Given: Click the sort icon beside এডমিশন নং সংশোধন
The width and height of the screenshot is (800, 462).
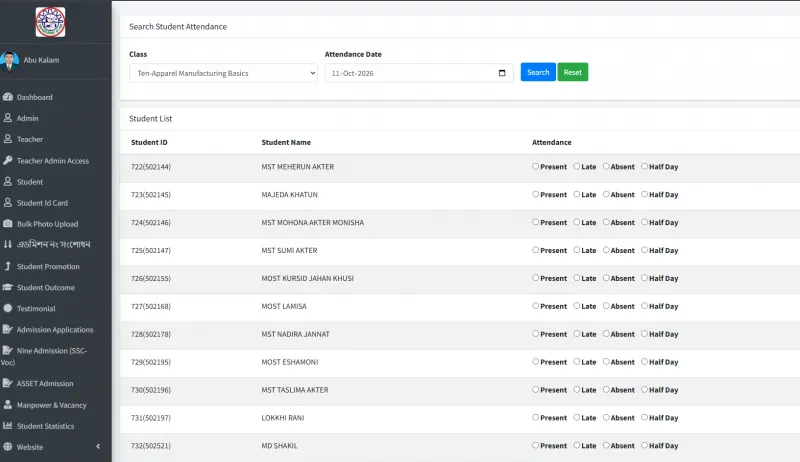Looking at the screenshot, I should (x=8, y=244).
